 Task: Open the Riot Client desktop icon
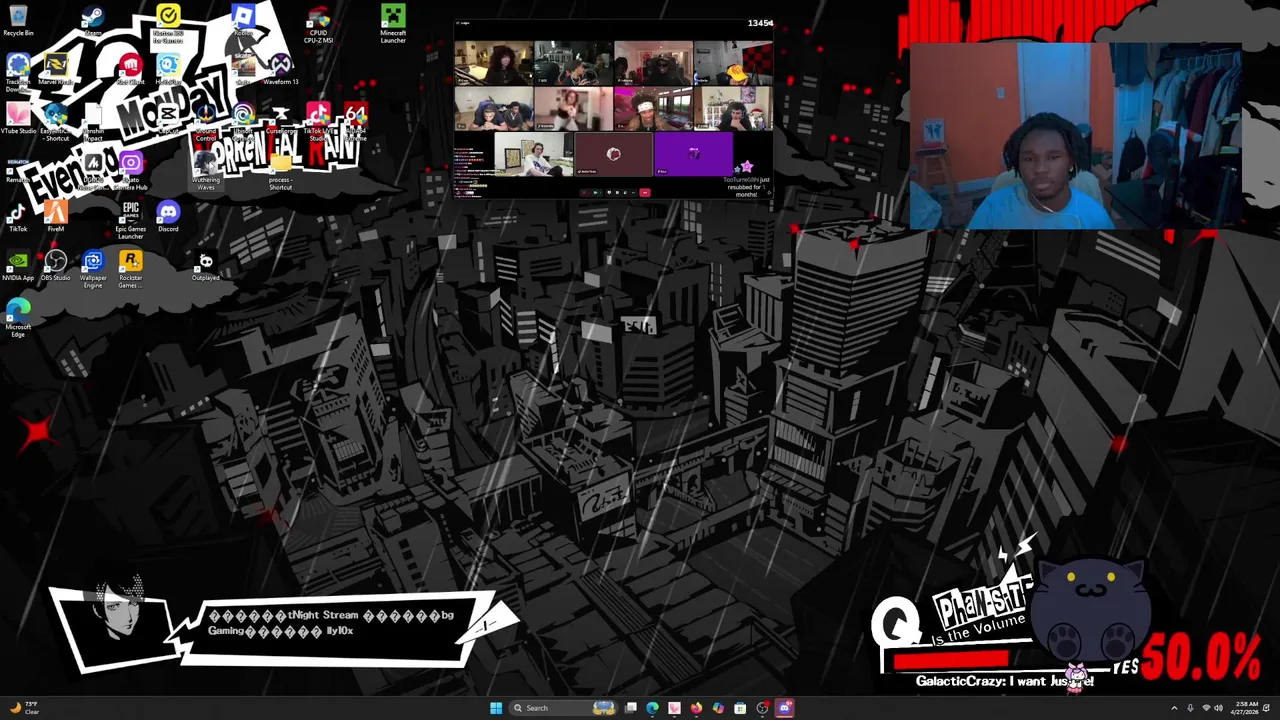tap(130, 70)
